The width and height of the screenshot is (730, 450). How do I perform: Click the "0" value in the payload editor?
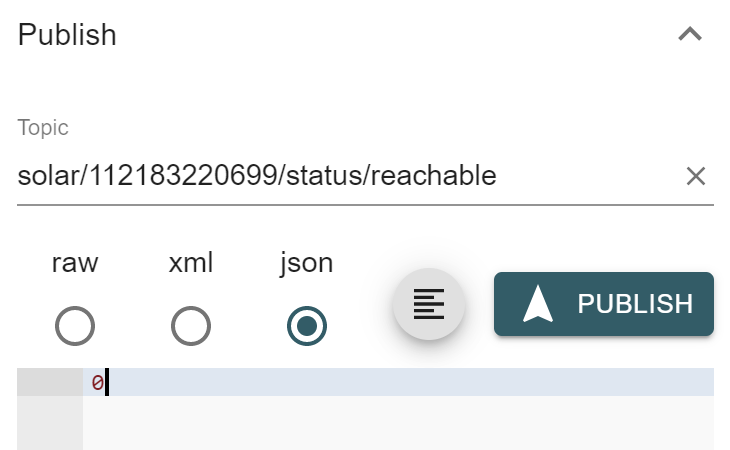click(x=97, y=383)
